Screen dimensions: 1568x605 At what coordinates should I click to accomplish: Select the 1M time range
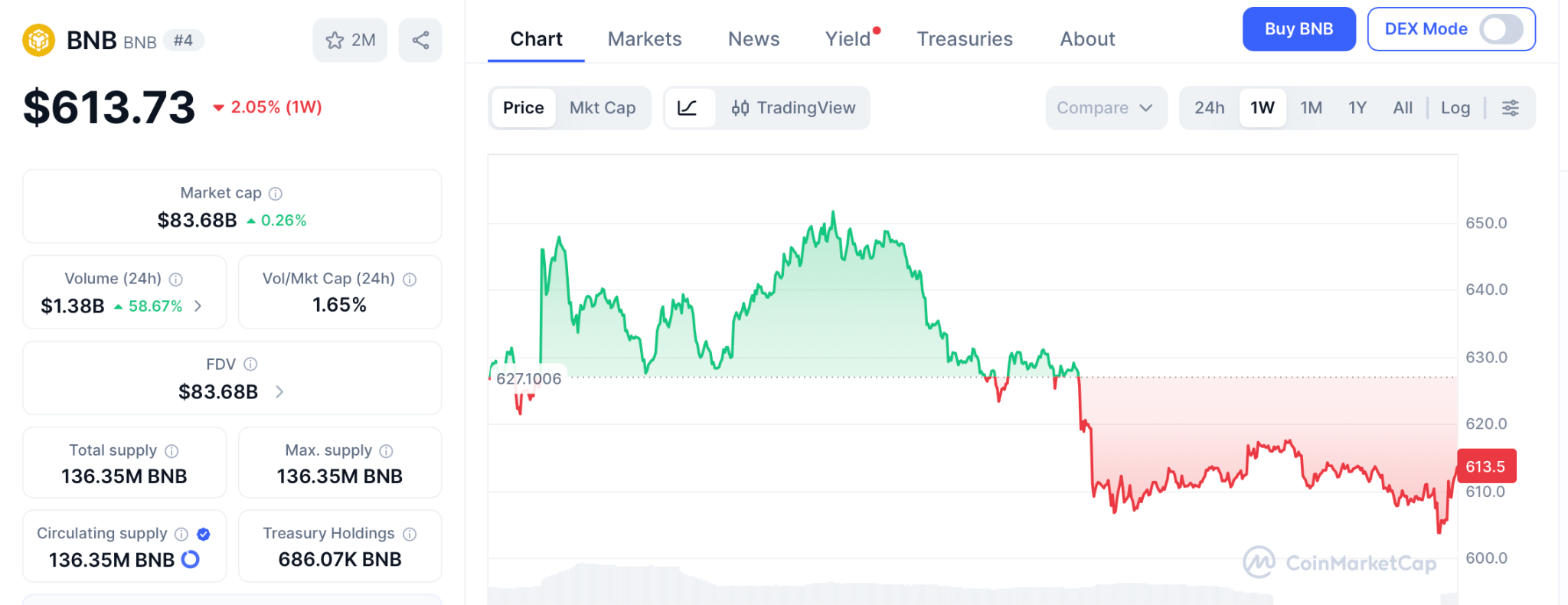click(x=1311, y=108)
